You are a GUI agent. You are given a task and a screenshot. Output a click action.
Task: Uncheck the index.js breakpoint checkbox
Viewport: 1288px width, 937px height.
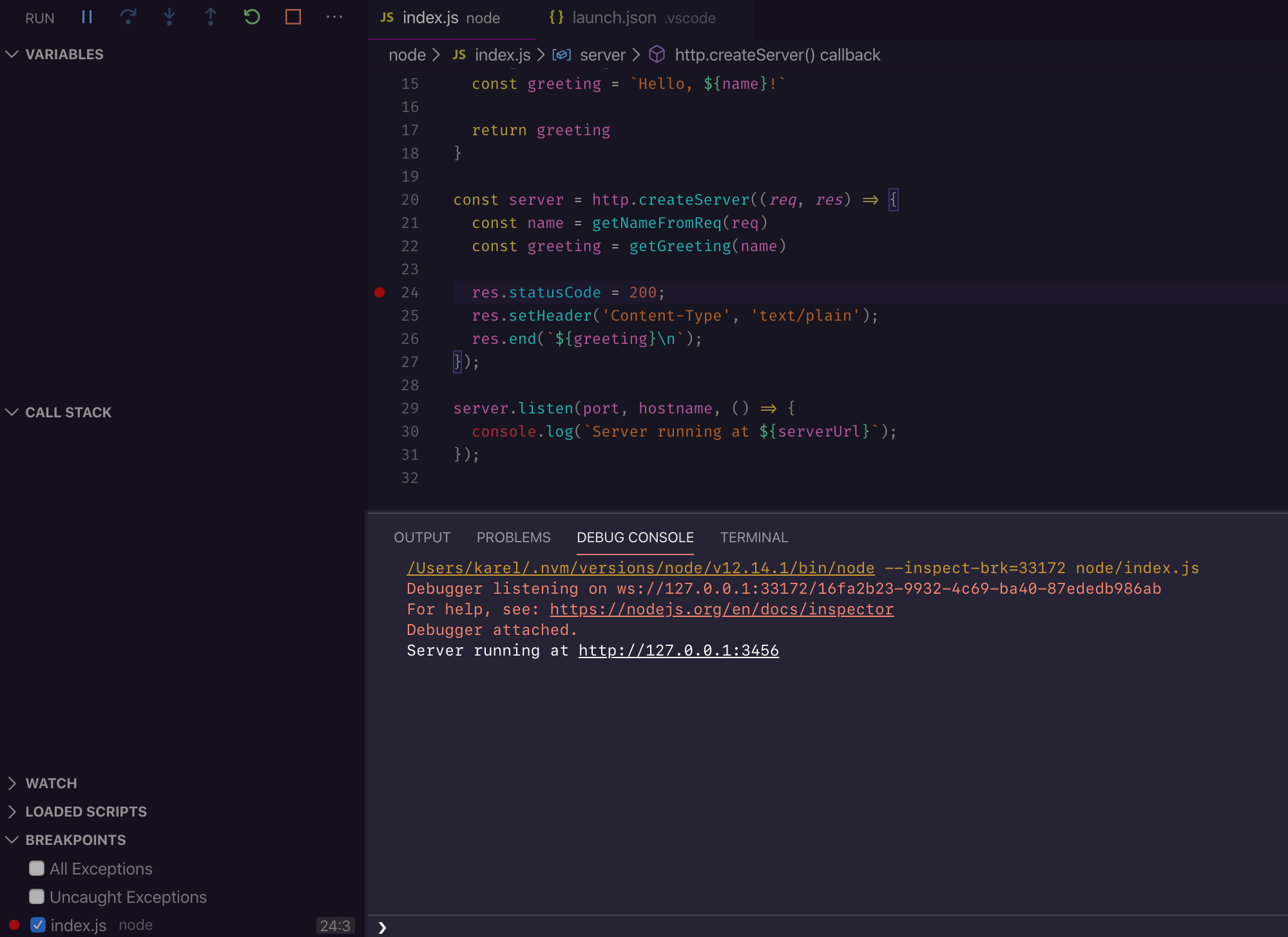[38, 925]
